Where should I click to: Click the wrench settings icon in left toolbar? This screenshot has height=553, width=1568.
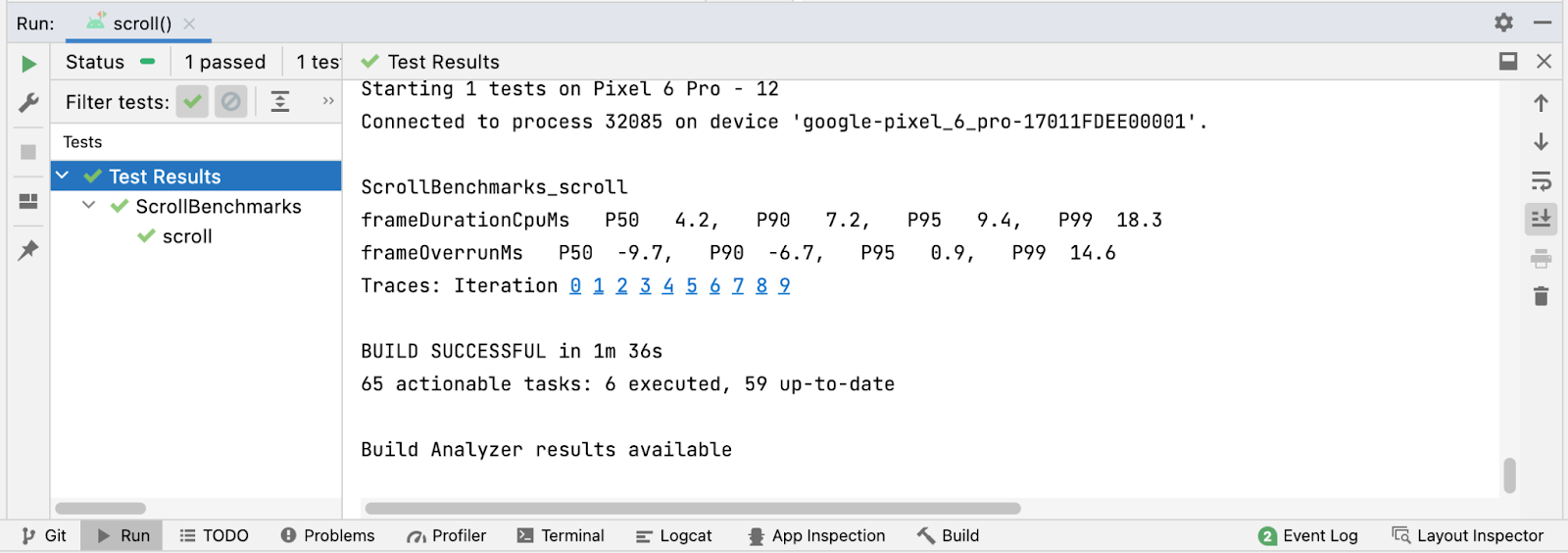point(28,103)
